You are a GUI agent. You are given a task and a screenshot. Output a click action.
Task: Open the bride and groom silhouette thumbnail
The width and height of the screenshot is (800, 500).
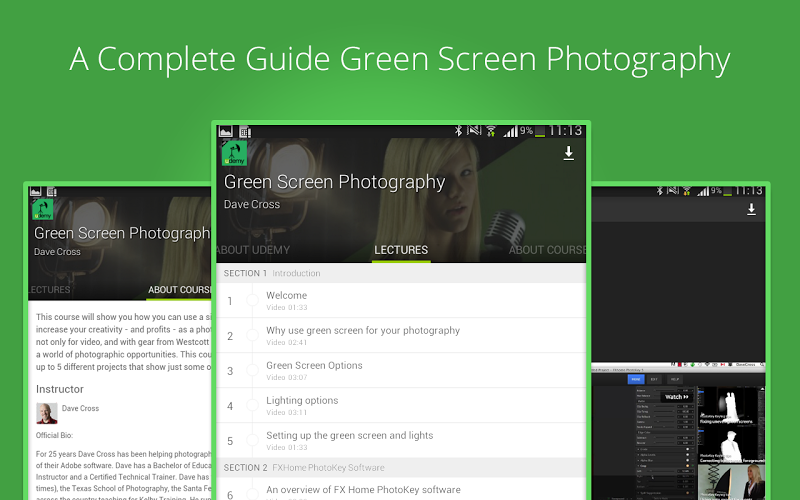point(733,406)
